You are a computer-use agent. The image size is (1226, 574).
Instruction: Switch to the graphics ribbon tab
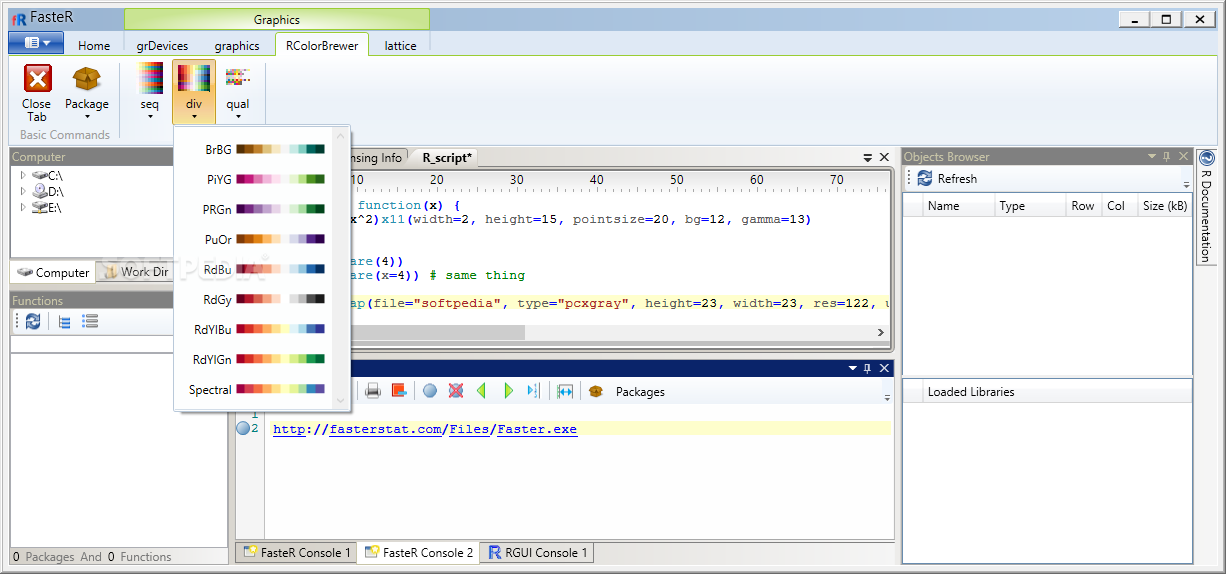pos(237,45)
